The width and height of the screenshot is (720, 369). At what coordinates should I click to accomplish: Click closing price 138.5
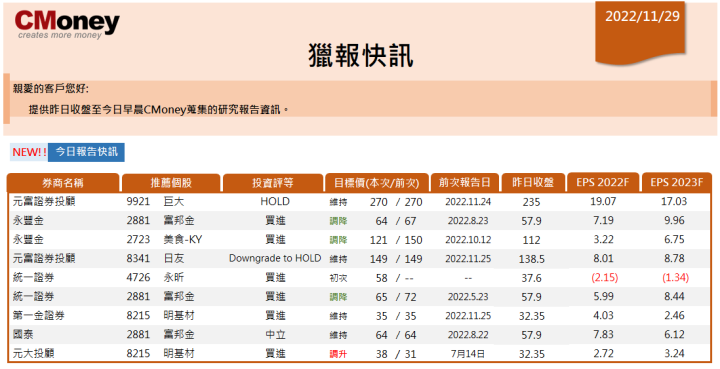coord(531,259)
